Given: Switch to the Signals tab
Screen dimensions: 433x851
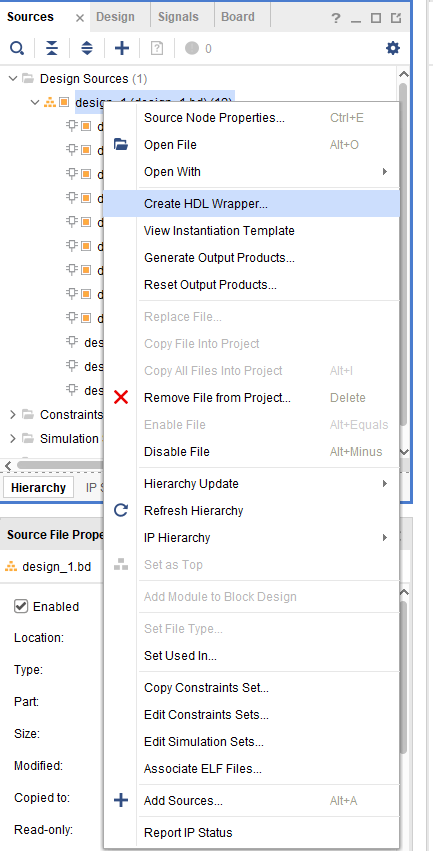Looking at the screenshot, I should tap(179, 17).
